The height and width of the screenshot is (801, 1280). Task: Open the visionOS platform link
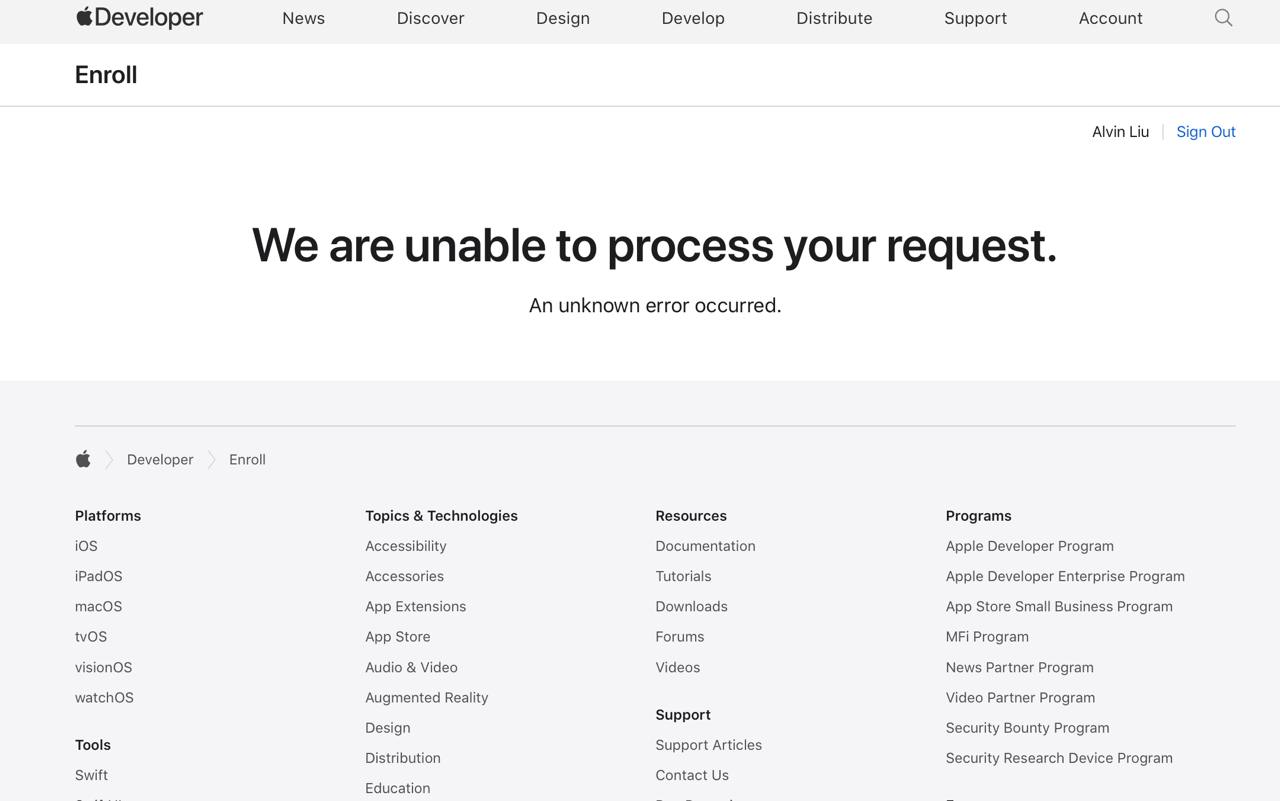click(103, 667)
